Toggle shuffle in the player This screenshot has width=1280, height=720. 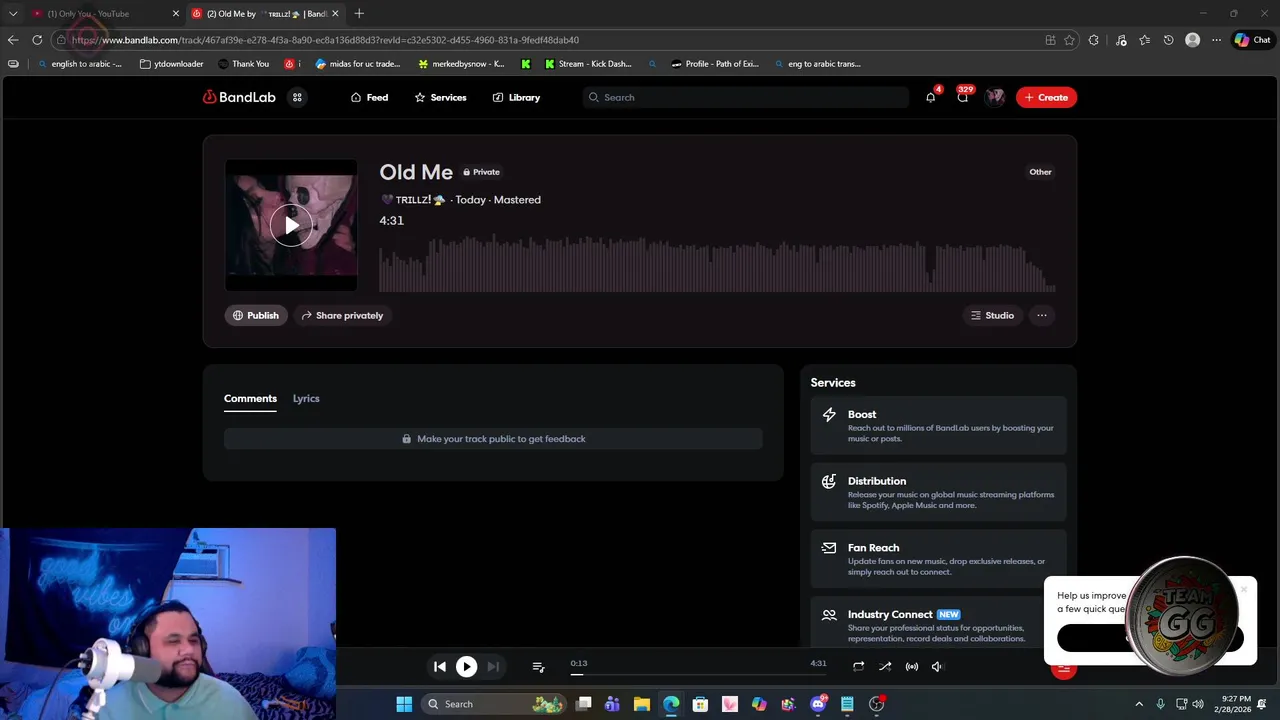tap(885, 667)
